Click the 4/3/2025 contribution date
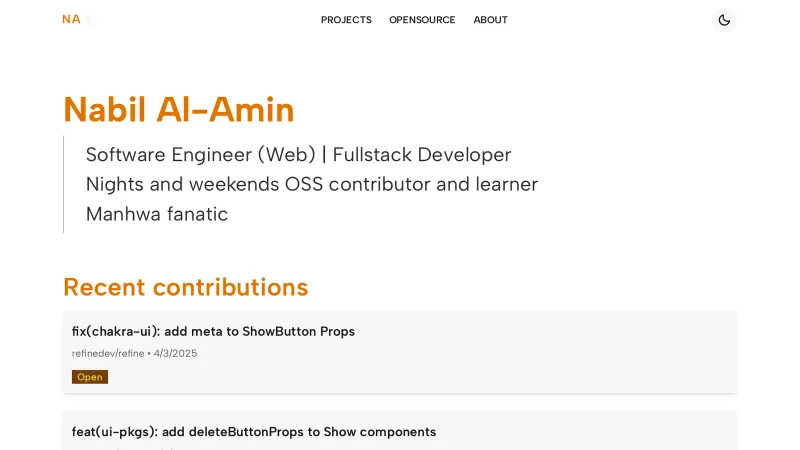 pos(176,353)
